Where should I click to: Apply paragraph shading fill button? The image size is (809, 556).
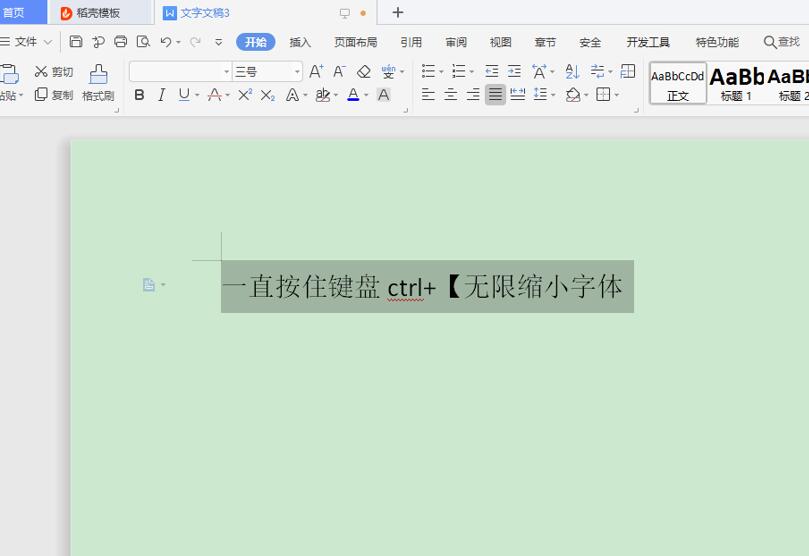573,95
